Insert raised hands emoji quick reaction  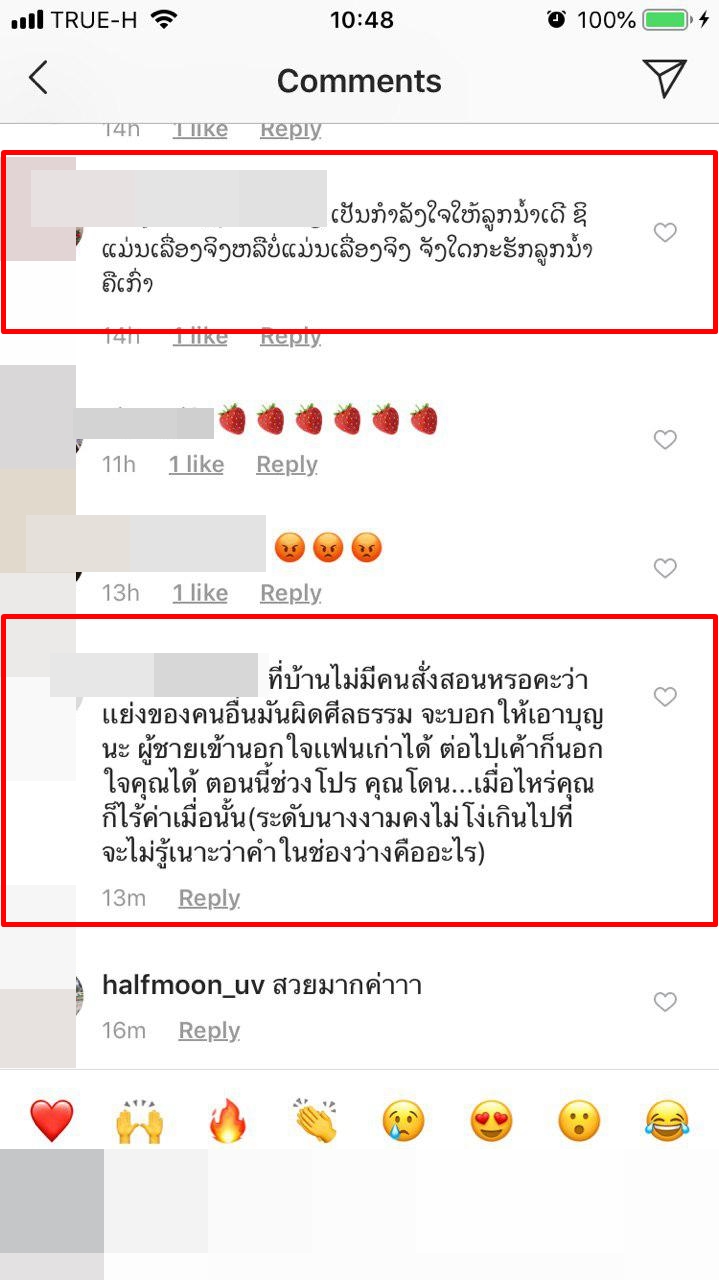(x=139, y=1121)
